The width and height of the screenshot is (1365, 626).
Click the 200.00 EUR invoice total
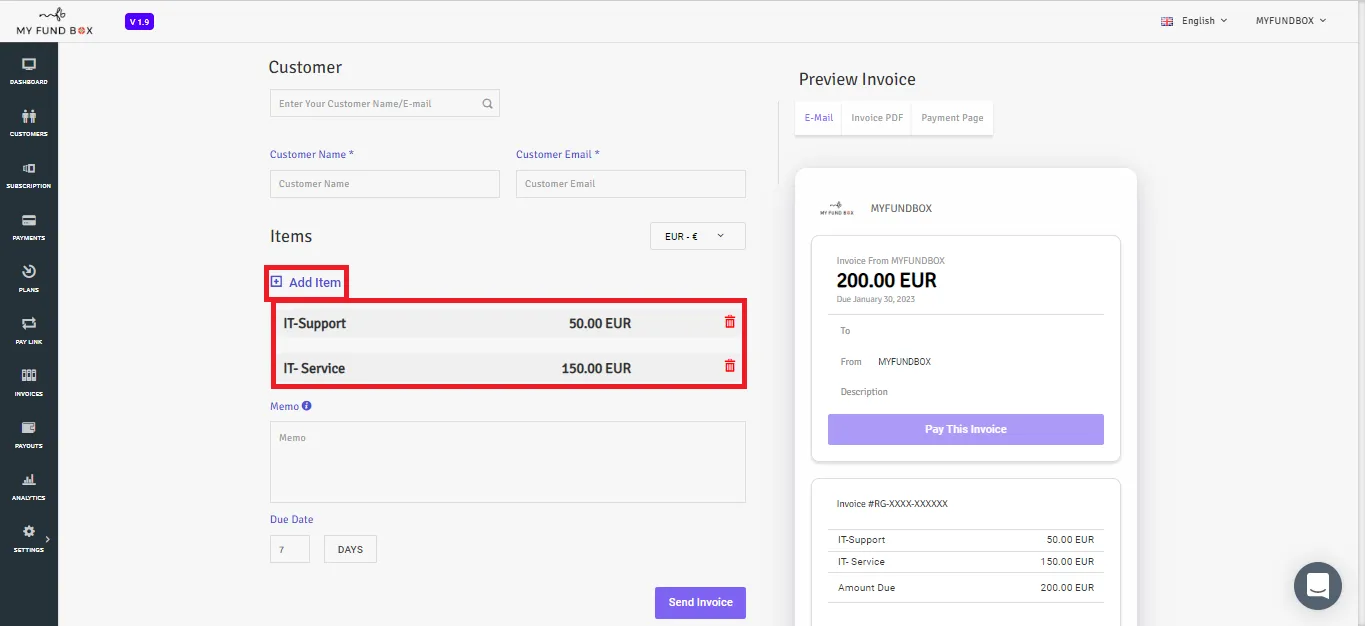pyautogui.click(x=887, y=280)
